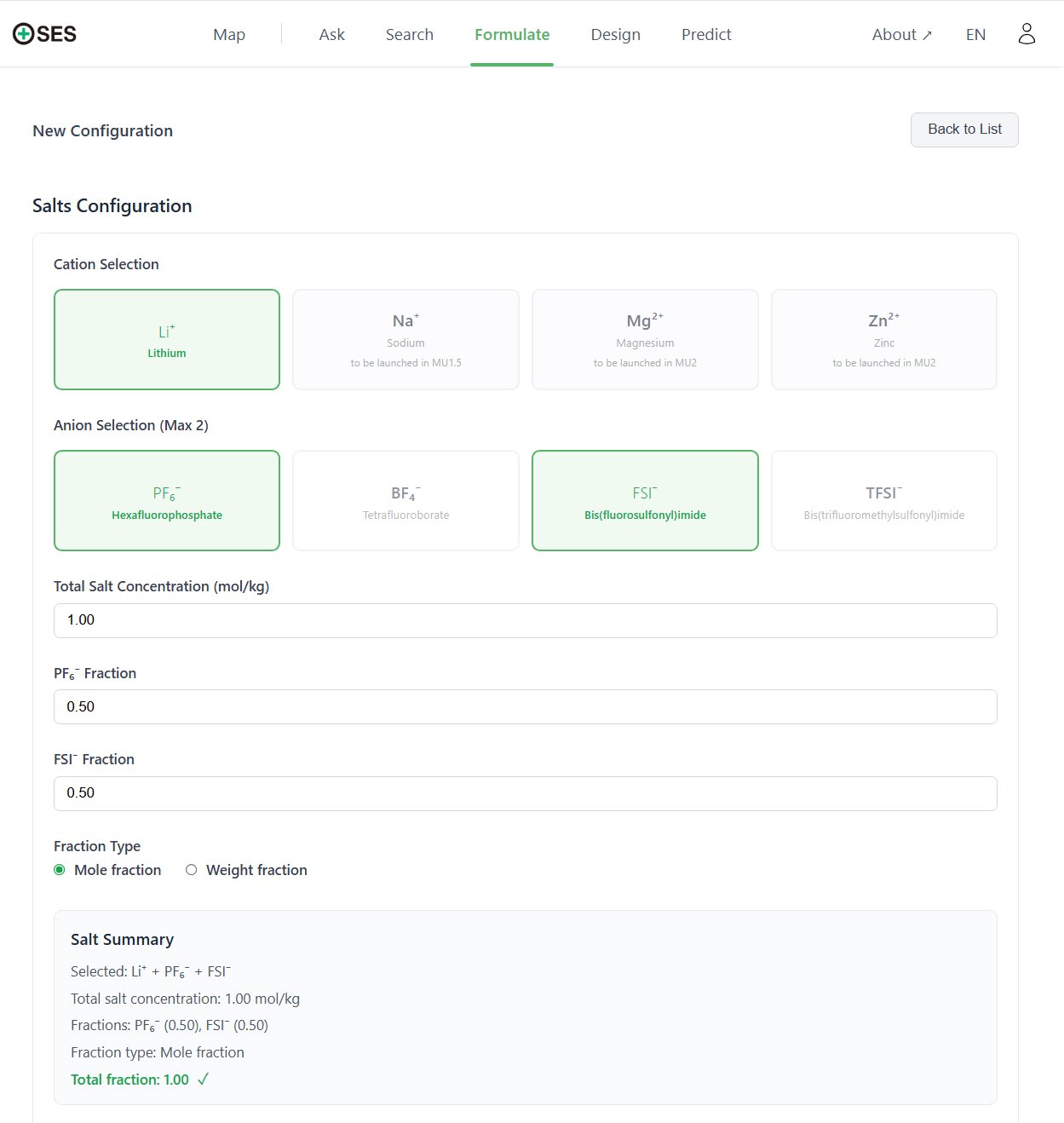This screenshot has height=1123, width=1064.
Task: Toggle the FSI Bis(fluorosulfonyl)imide anion card
Action: click(x=645, y=501)
